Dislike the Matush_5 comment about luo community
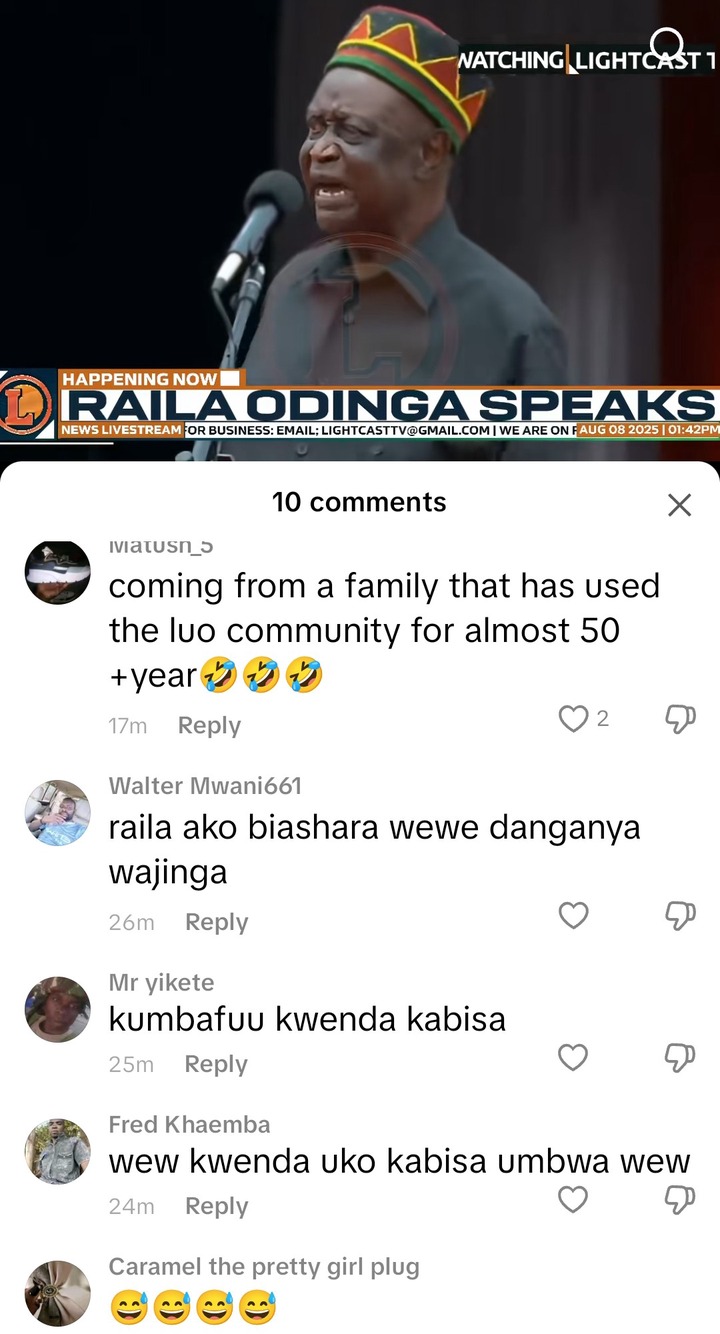The height and width of the screenshot is (1334, 720). click(680, 718)
